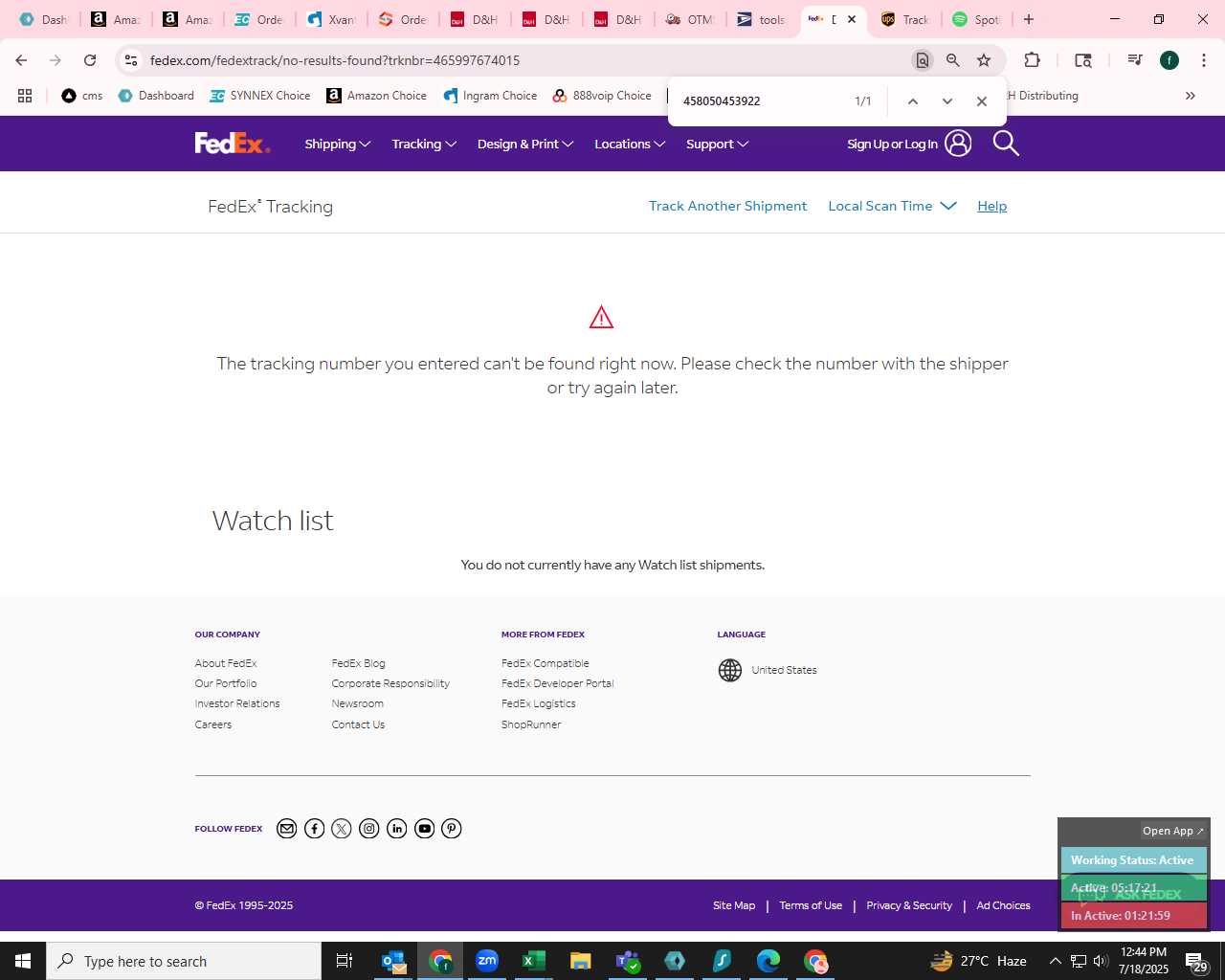Reload the current page
This screenshot has width=1225, height=980.
(90, 60)
